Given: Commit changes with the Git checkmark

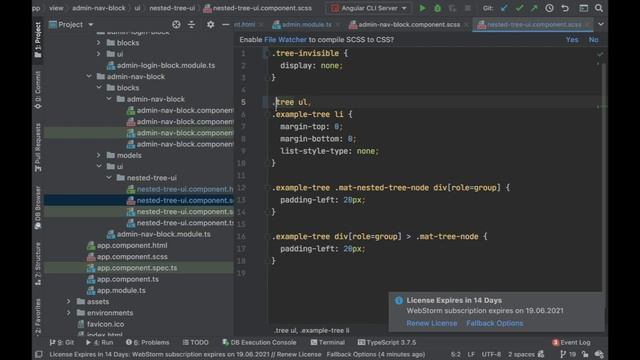Looking at the screenshot, I should click(x=519, y=8).
